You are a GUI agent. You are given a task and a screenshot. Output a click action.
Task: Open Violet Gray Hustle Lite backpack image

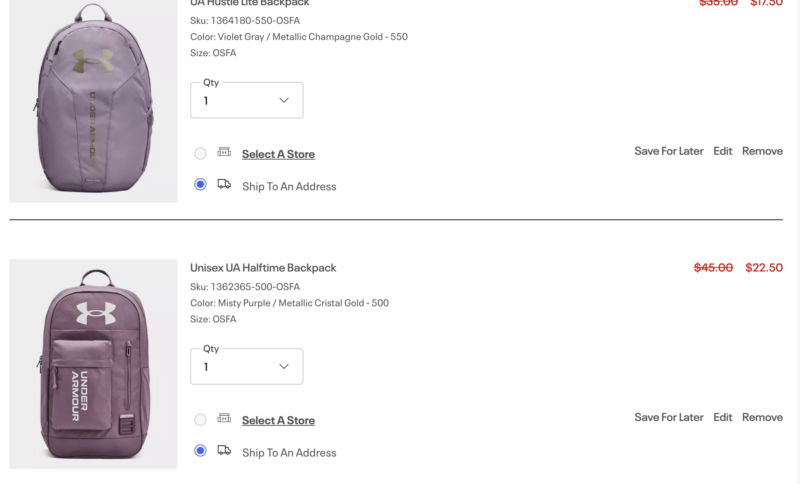93,101
